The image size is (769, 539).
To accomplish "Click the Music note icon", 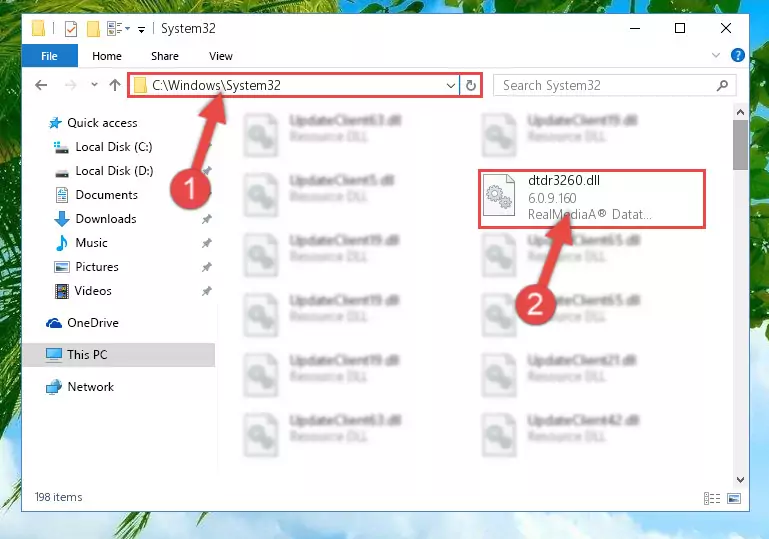I will click(x=62, y=243).
